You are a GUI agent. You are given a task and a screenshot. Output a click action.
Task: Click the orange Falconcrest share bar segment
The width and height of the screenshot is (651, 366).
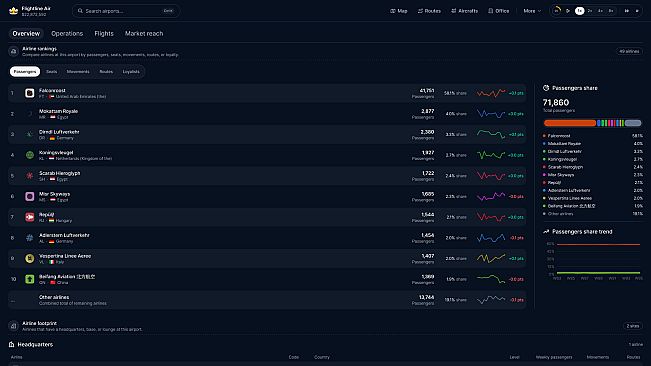pos(570,123)
